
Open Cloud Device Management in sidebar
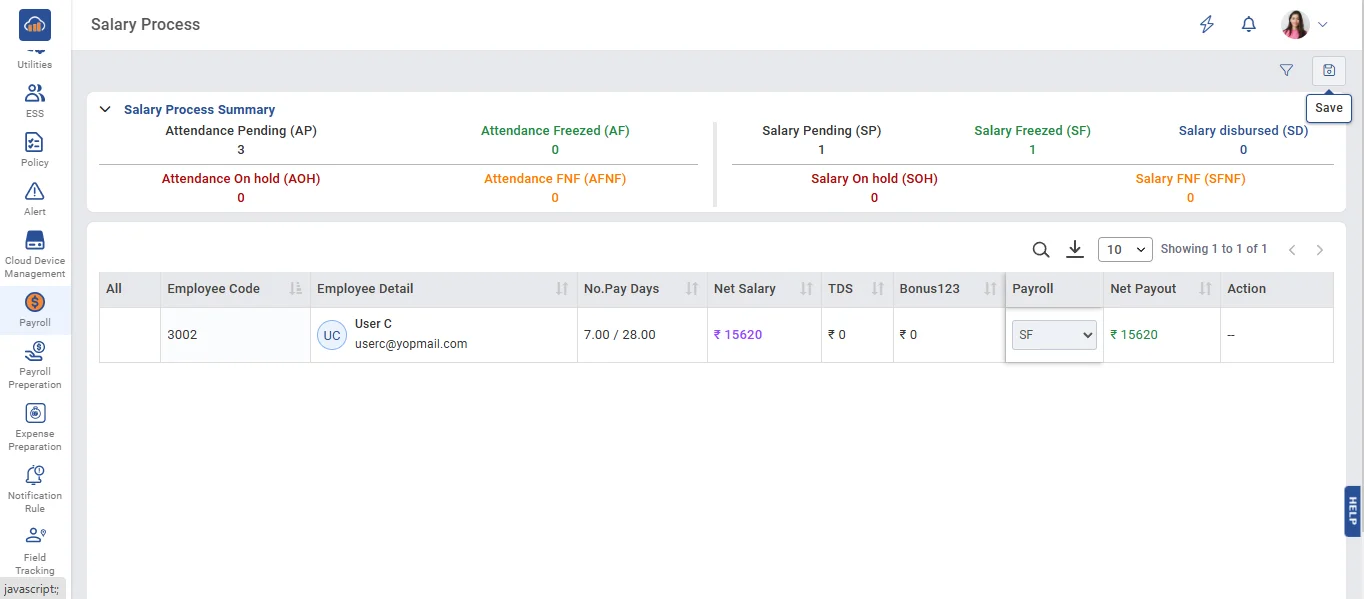pos(35,254)
